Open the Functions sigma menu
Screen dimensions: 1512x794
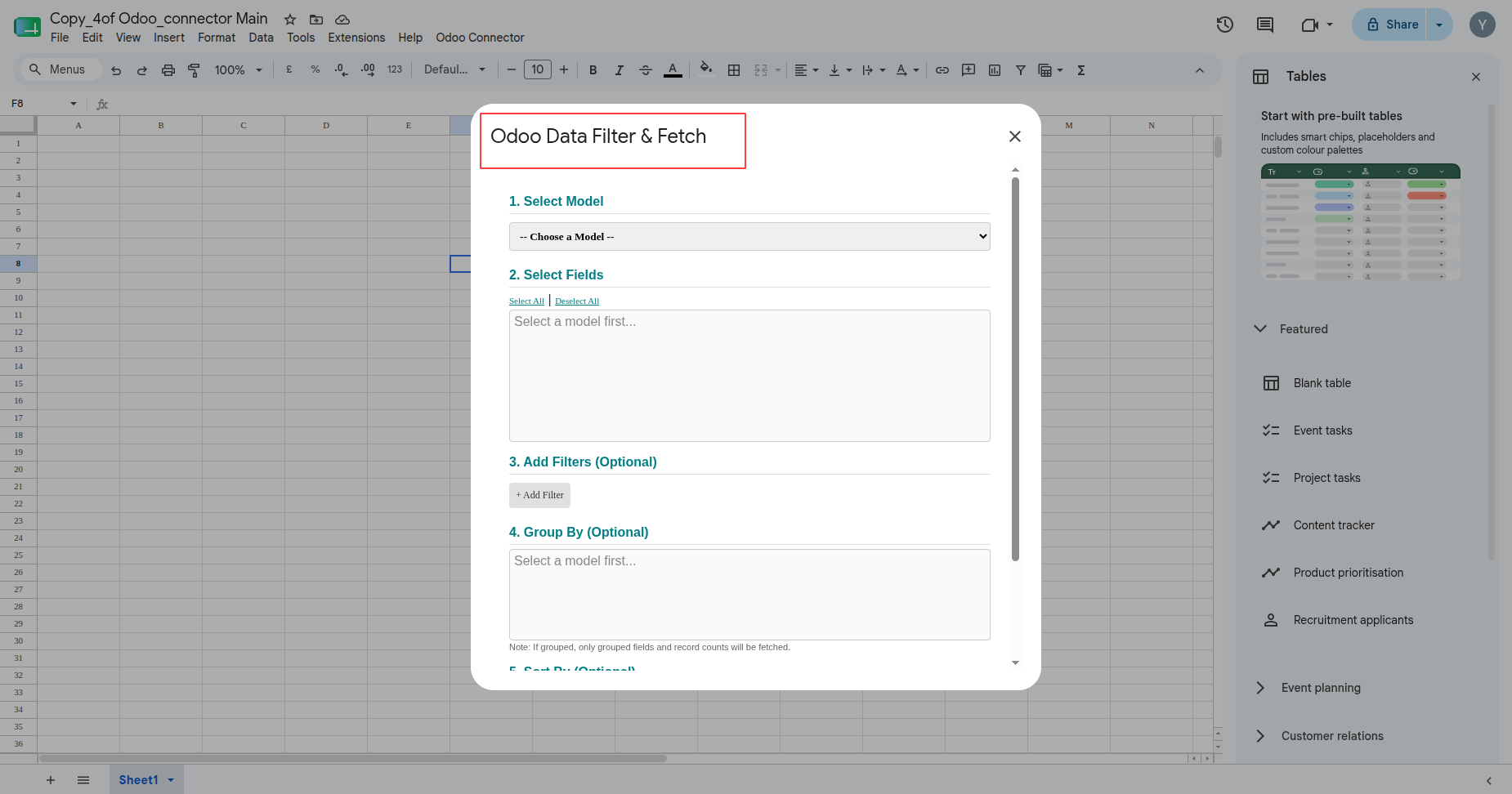pos(1081,70)
